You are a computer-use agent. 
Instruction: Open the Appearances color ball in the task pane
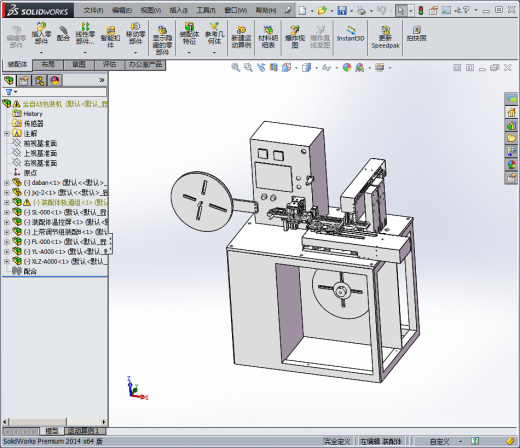(511, 165)
